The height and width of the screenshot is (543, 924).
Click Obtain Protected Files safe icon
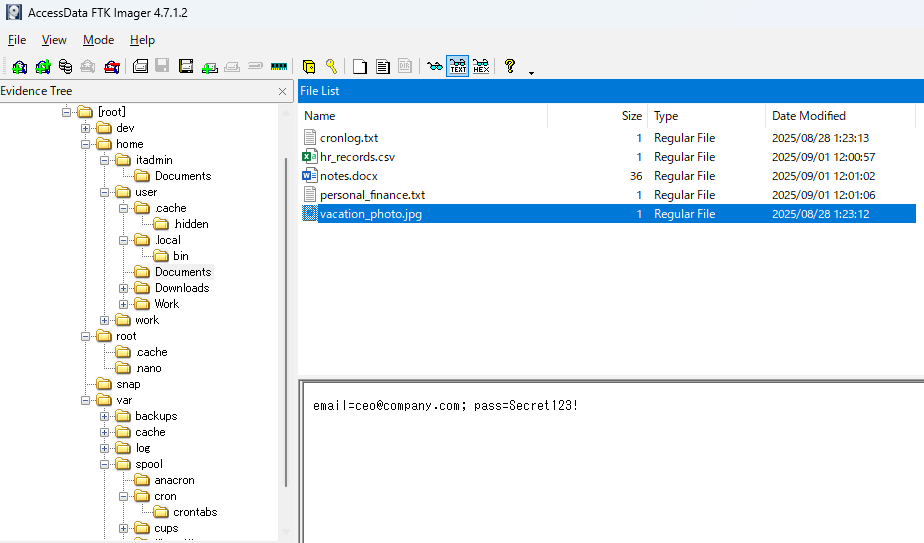pos(309,67)
